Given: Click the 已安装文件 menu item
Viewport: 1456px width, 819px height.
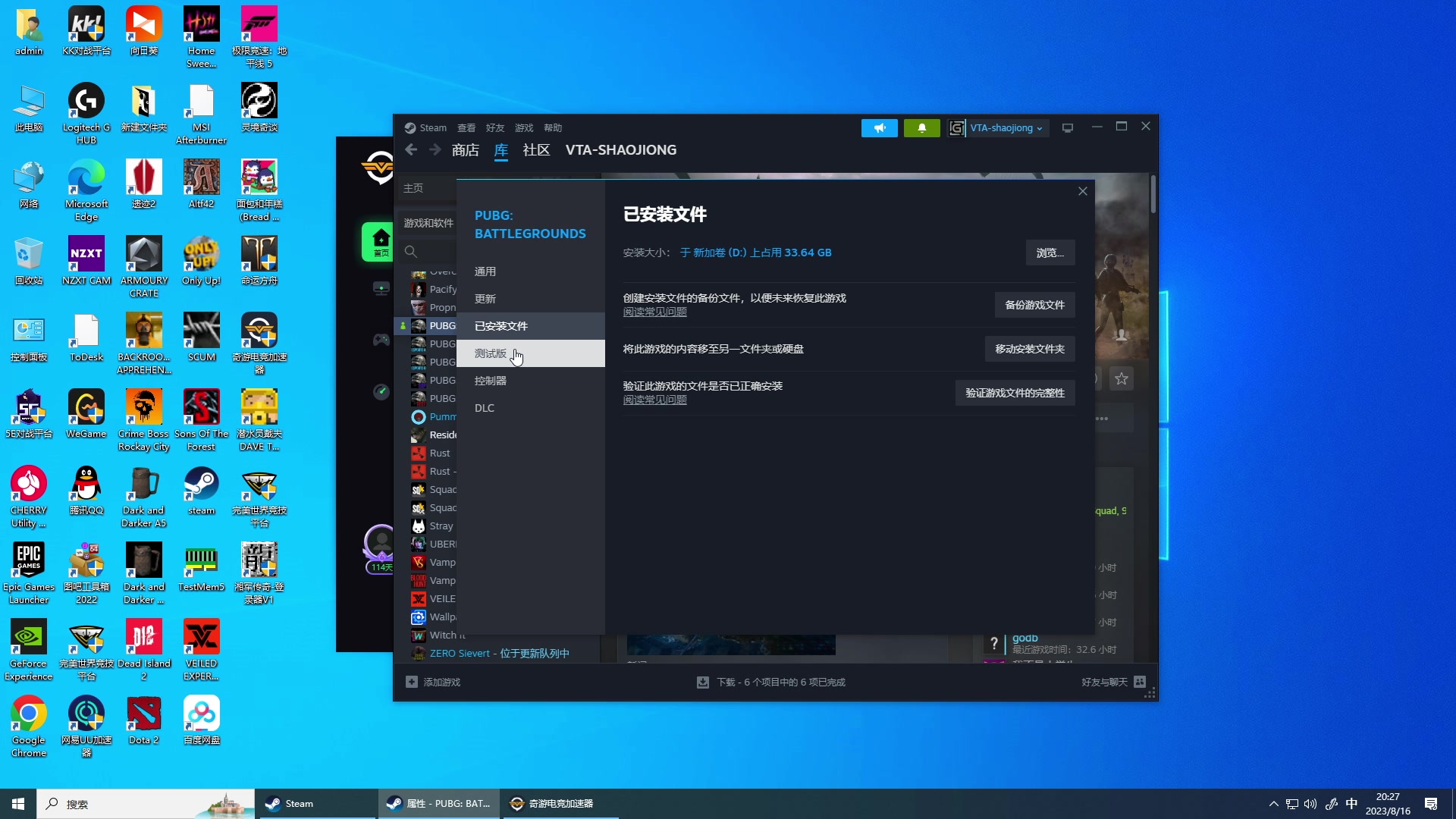Looking at the screenshot, I should point(501,325).
